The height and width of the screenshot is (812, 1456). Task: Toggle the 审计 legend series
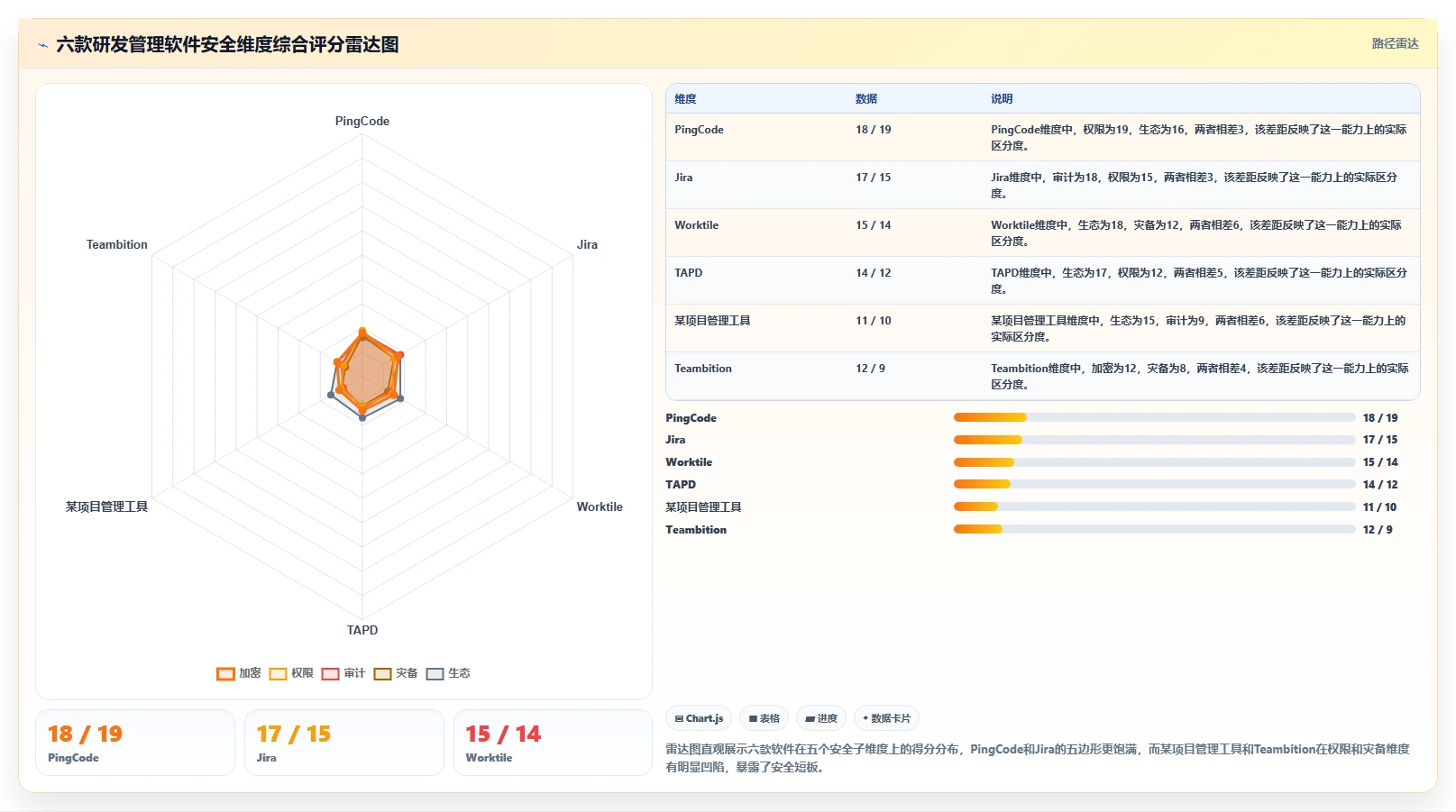click(343, 673)
